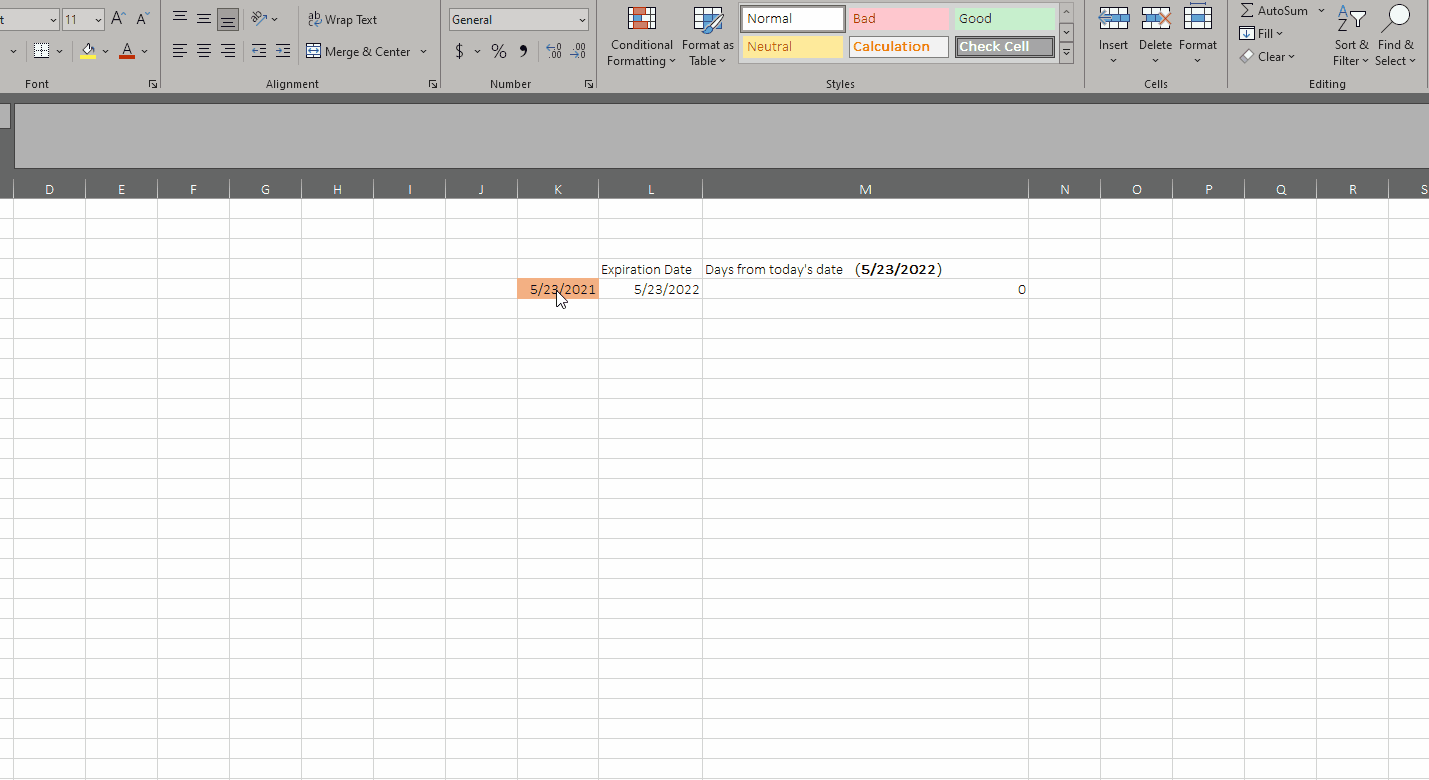Viewport: 1429px width, 780px height.
Task: Open Conditional Formatting menu
Action: coord(641,36)
